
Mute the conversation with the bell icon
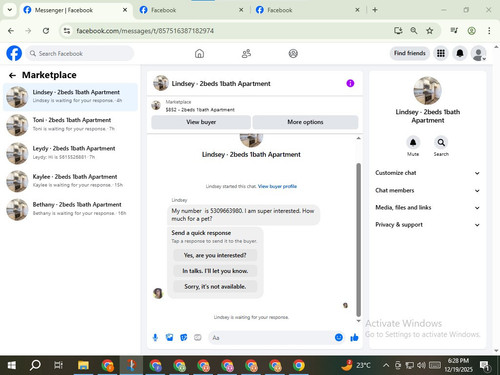pyautogui.click(x=413, y=143)
